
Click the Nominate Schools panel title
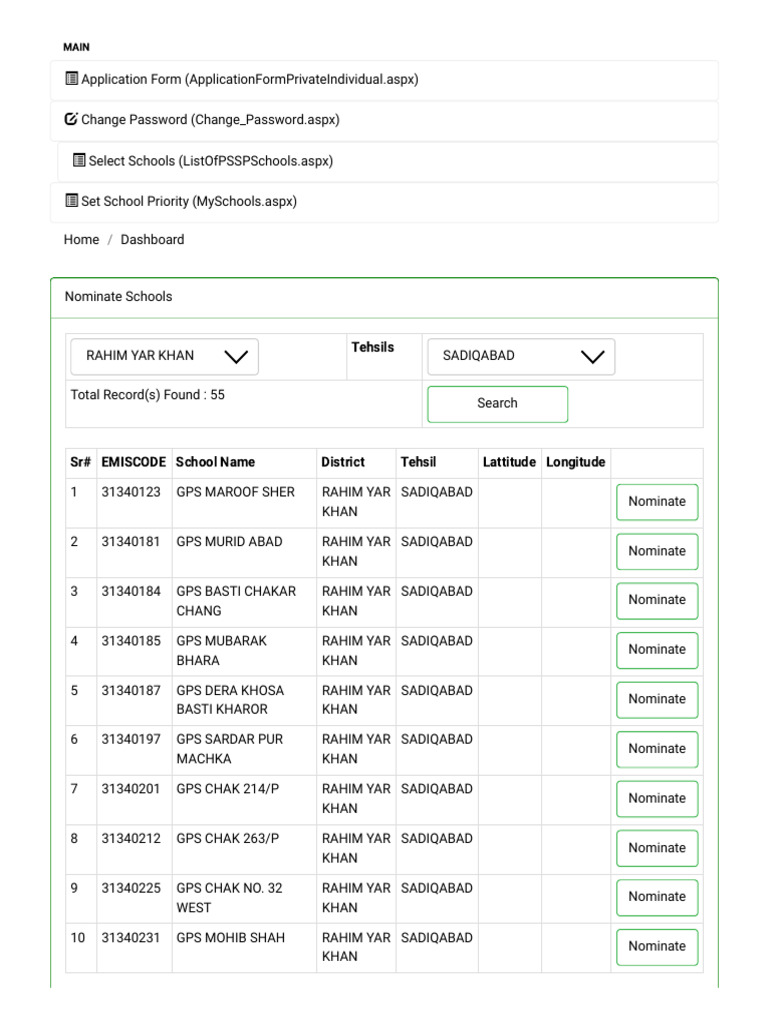tap(118, 296)
